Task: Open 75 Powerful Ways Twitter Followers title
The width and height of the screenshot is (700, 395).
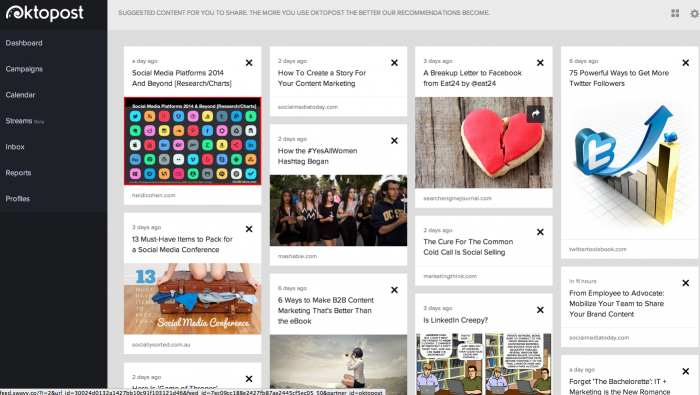Action: click(619, 78)
